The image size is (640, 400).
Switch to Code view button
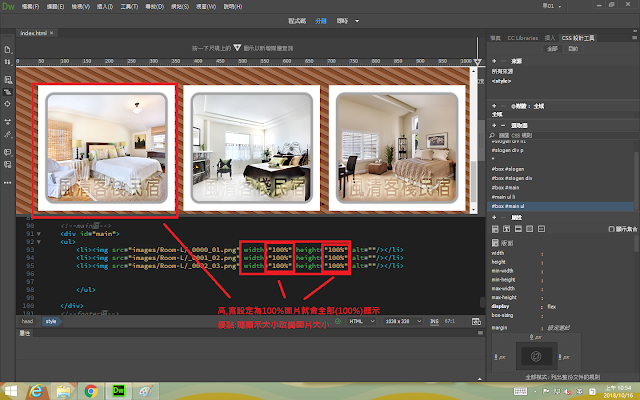297,21
